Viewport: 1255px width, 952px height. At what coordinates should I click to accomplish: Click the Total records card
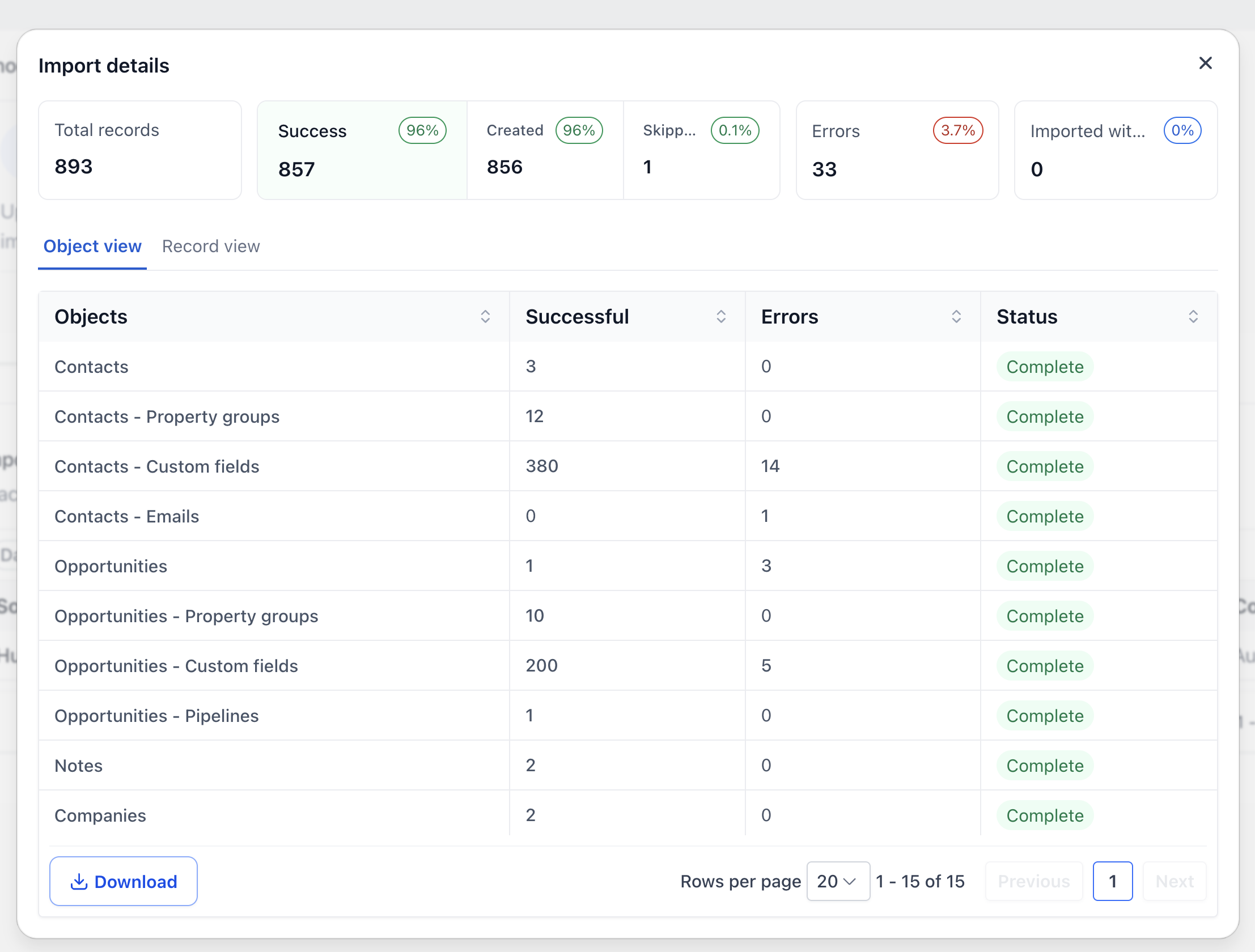click(139, 150)
